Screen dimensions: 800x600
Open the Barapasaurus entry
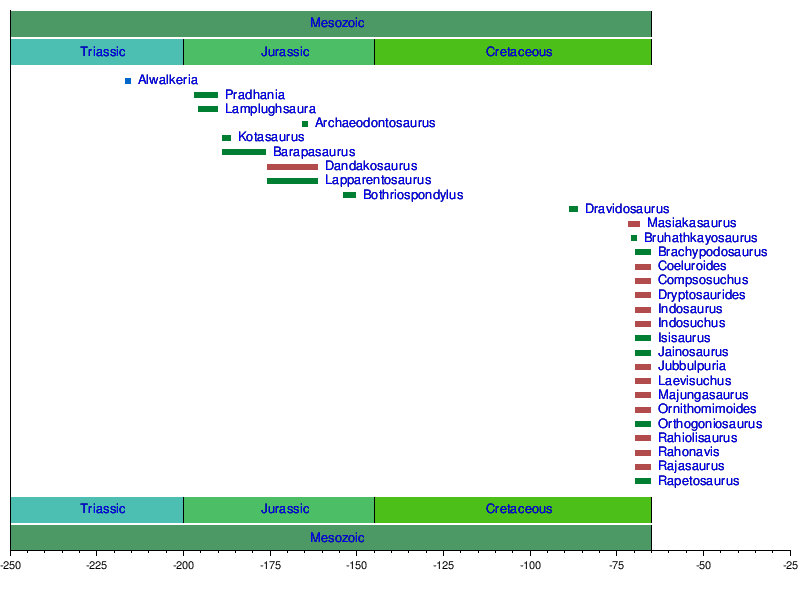[314, 152]
